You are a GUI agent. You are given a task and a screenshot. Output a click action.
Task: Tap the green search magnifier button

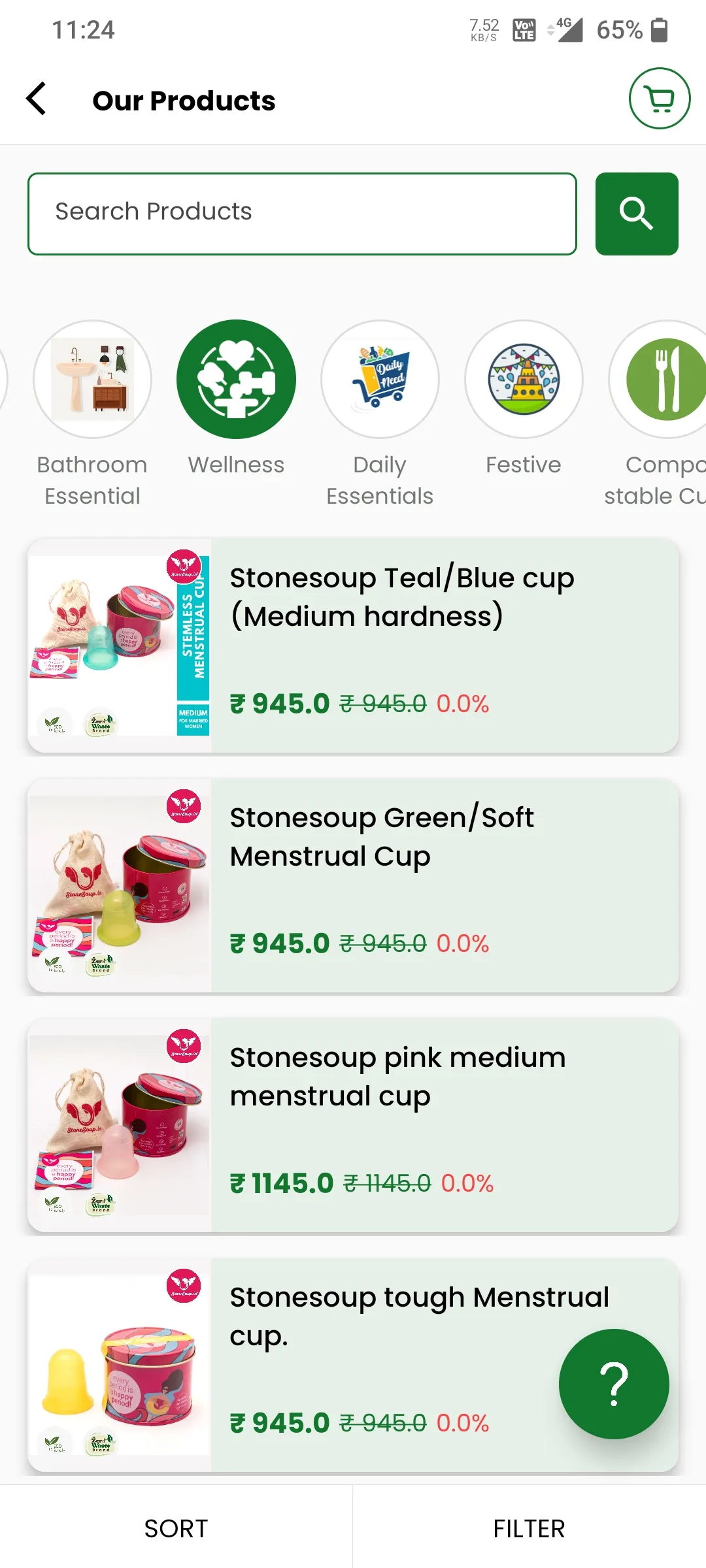coord(637,214)
